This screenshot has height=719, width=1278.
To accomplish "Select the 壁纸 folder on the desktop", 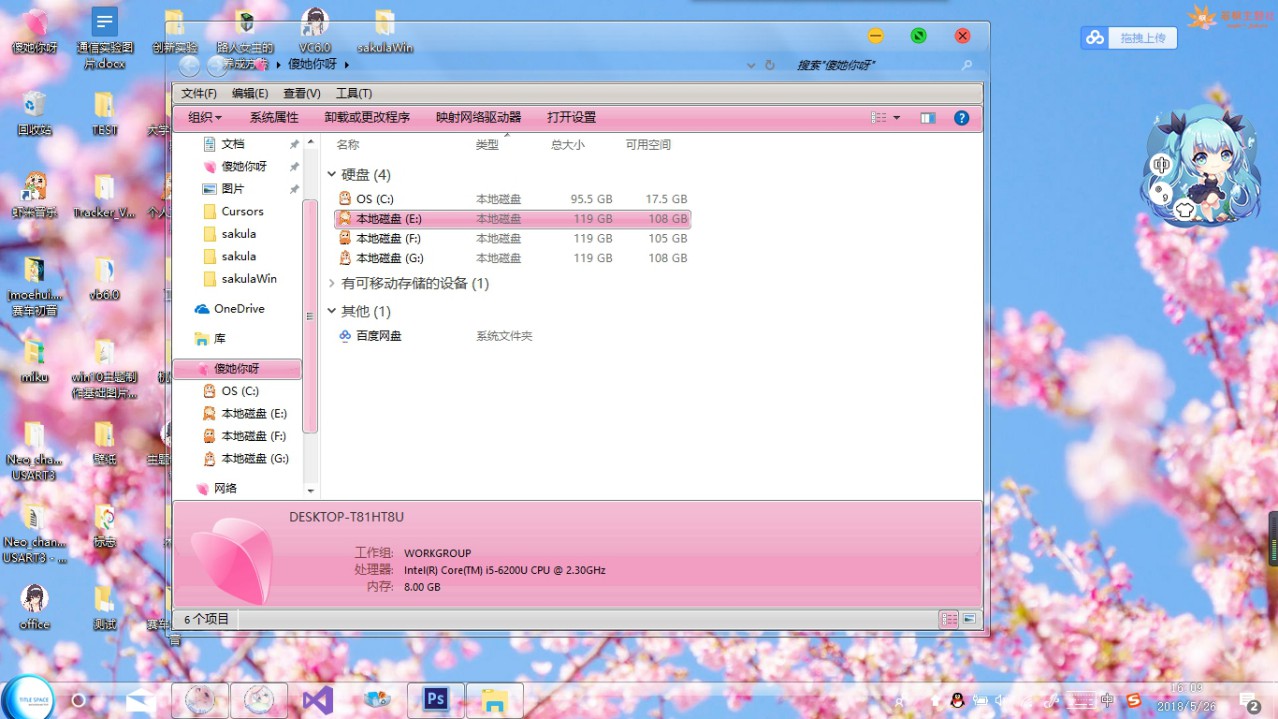I will (x=104, y=444).
